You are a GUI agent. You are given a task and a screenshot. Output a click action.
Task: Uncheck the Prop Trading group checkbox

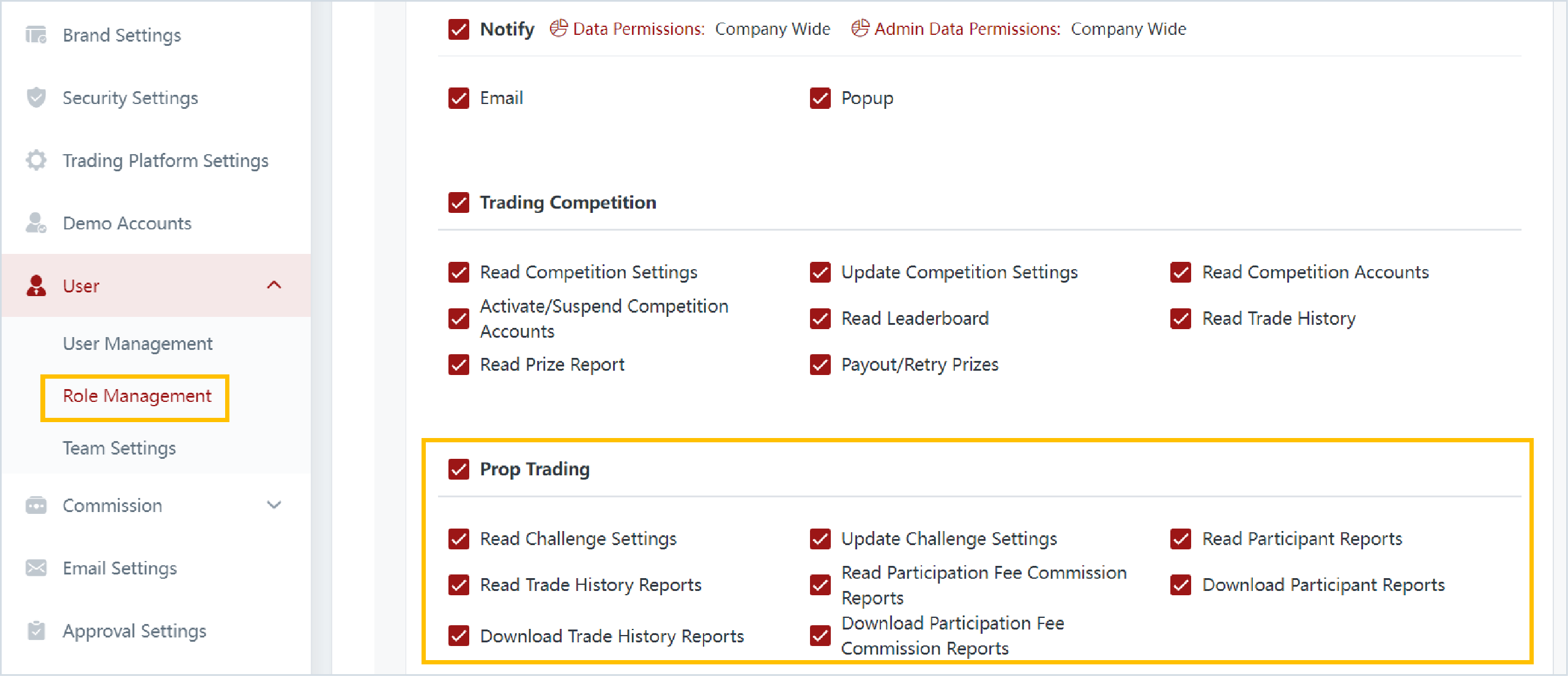459,469
